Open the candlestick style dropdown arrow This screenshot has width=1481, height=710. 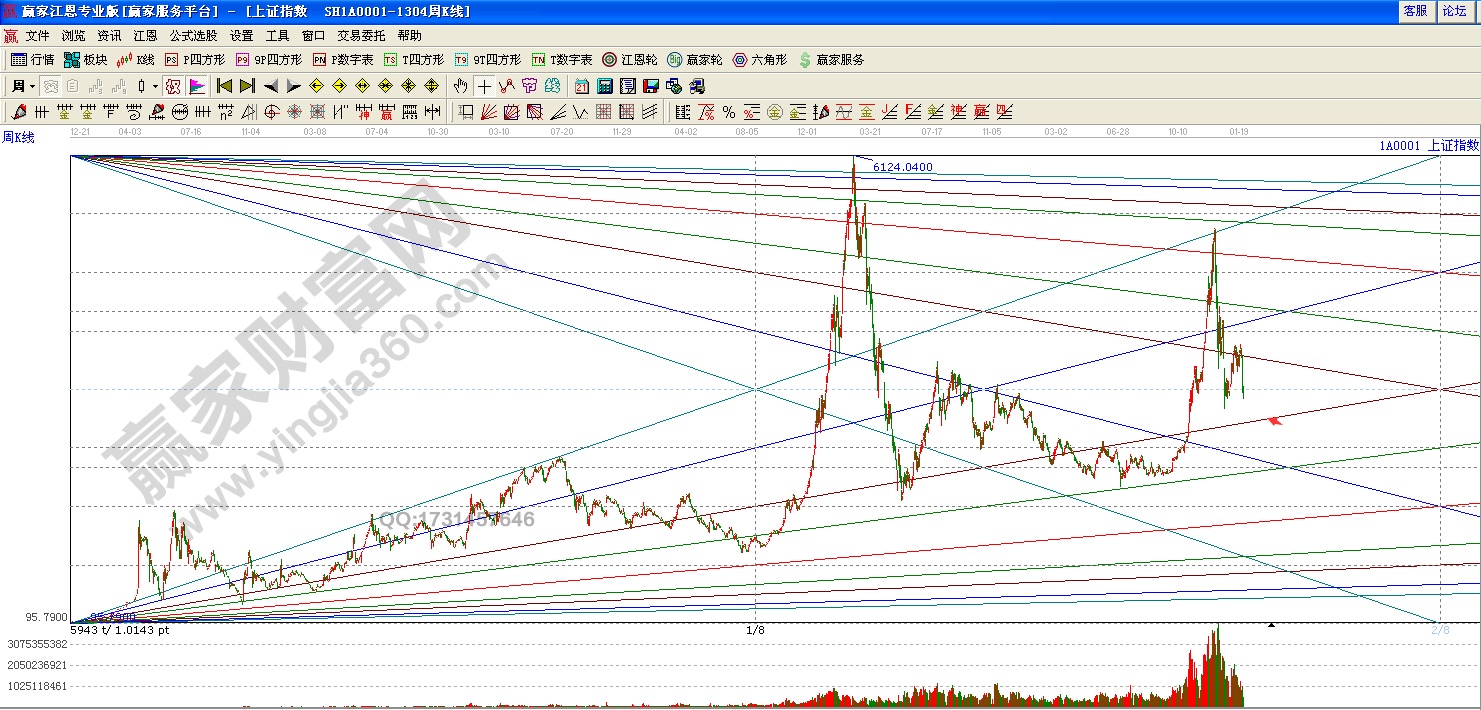(155, 86)
